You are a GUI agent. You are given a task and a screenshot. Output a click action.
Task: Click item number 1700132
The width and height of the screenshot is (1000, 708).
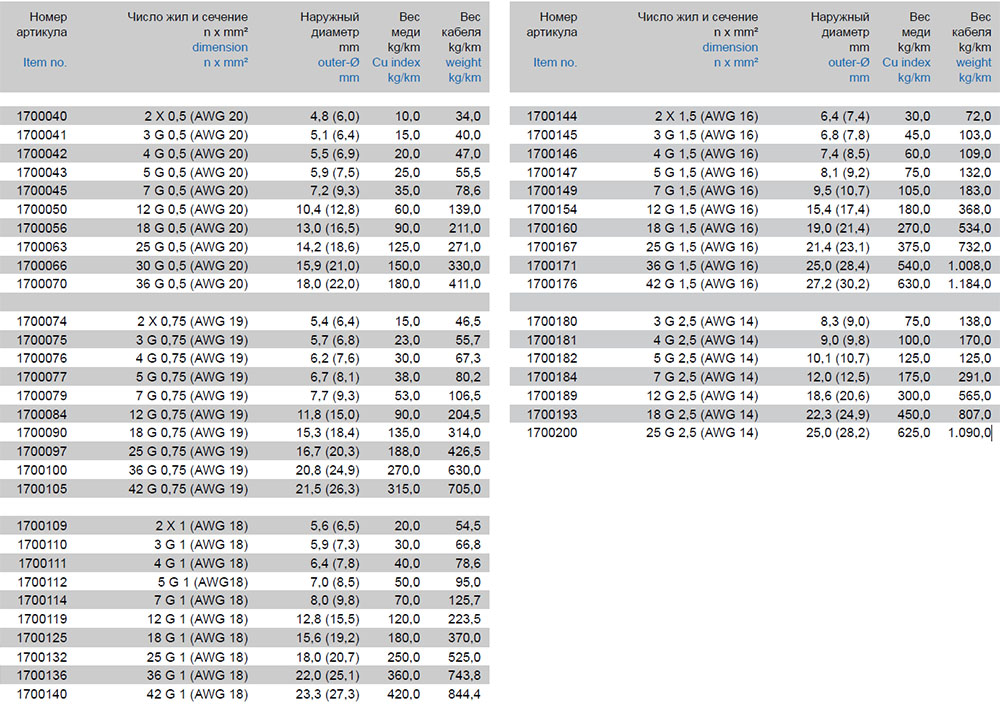(x=41, y=658)
